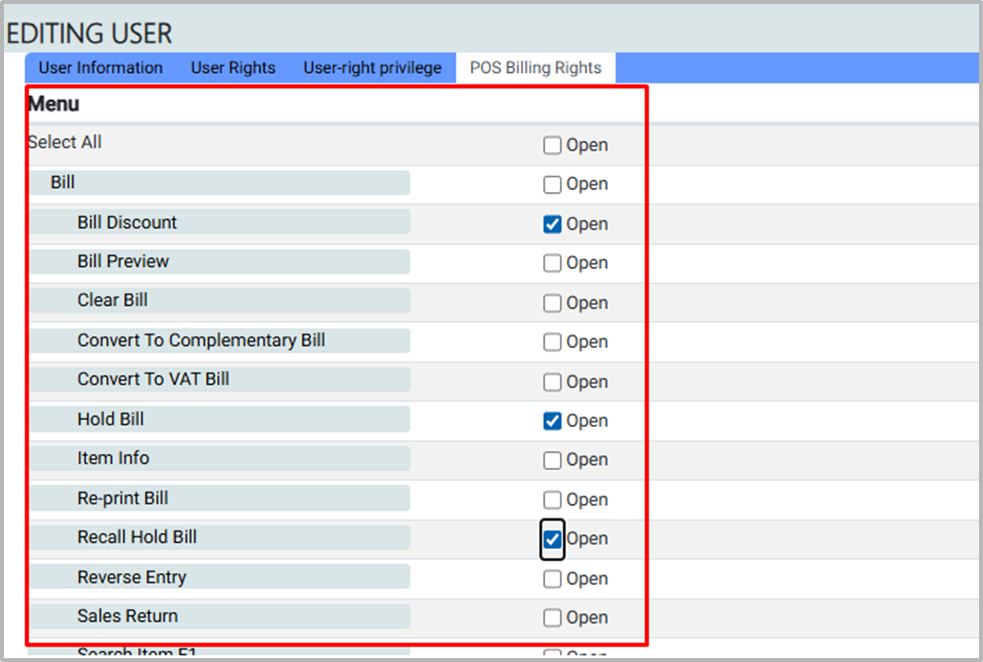Click the Item Info menu row label

pyautogui.click(x=113, y=458)
